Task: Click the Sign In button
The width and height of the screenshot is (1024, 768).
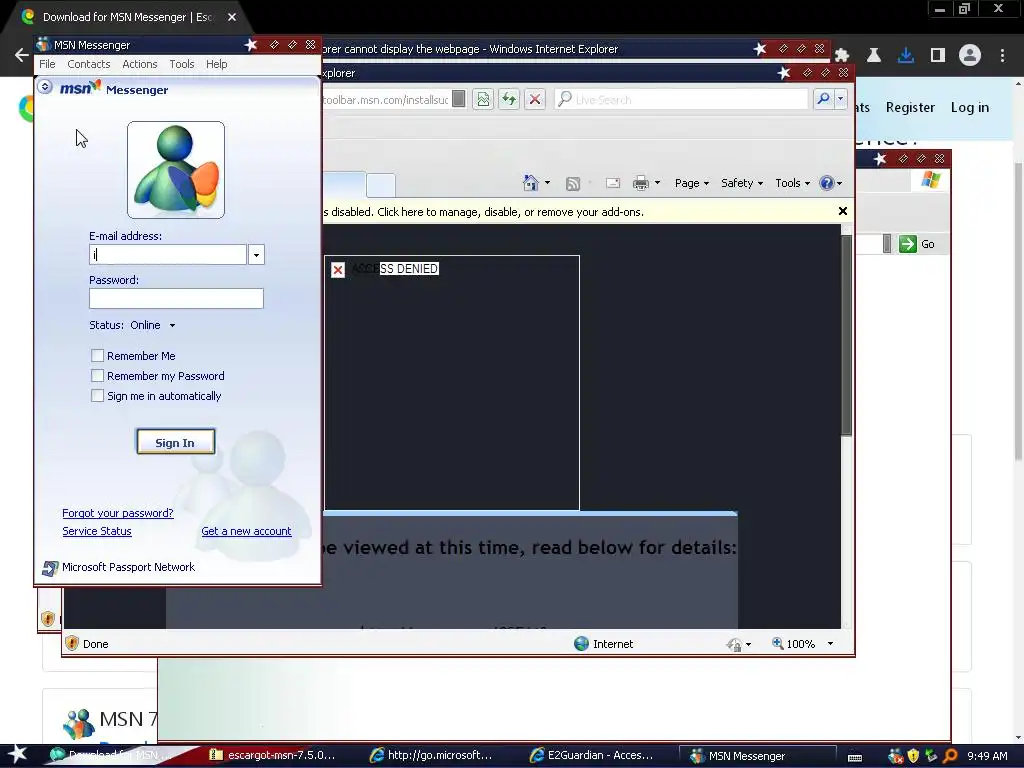Action: click(175, 442)
